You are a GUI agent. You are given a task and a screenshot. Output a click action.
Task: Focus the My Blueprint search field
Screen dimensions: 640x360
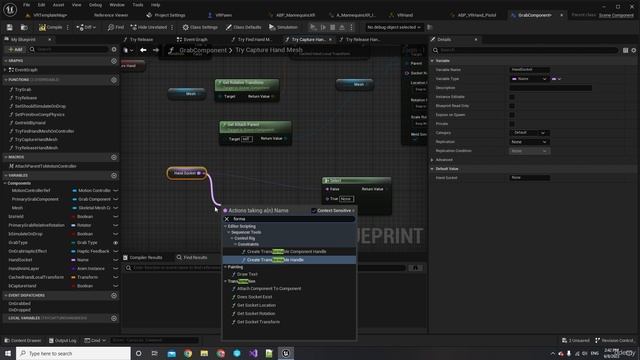(x=72, y=49)
